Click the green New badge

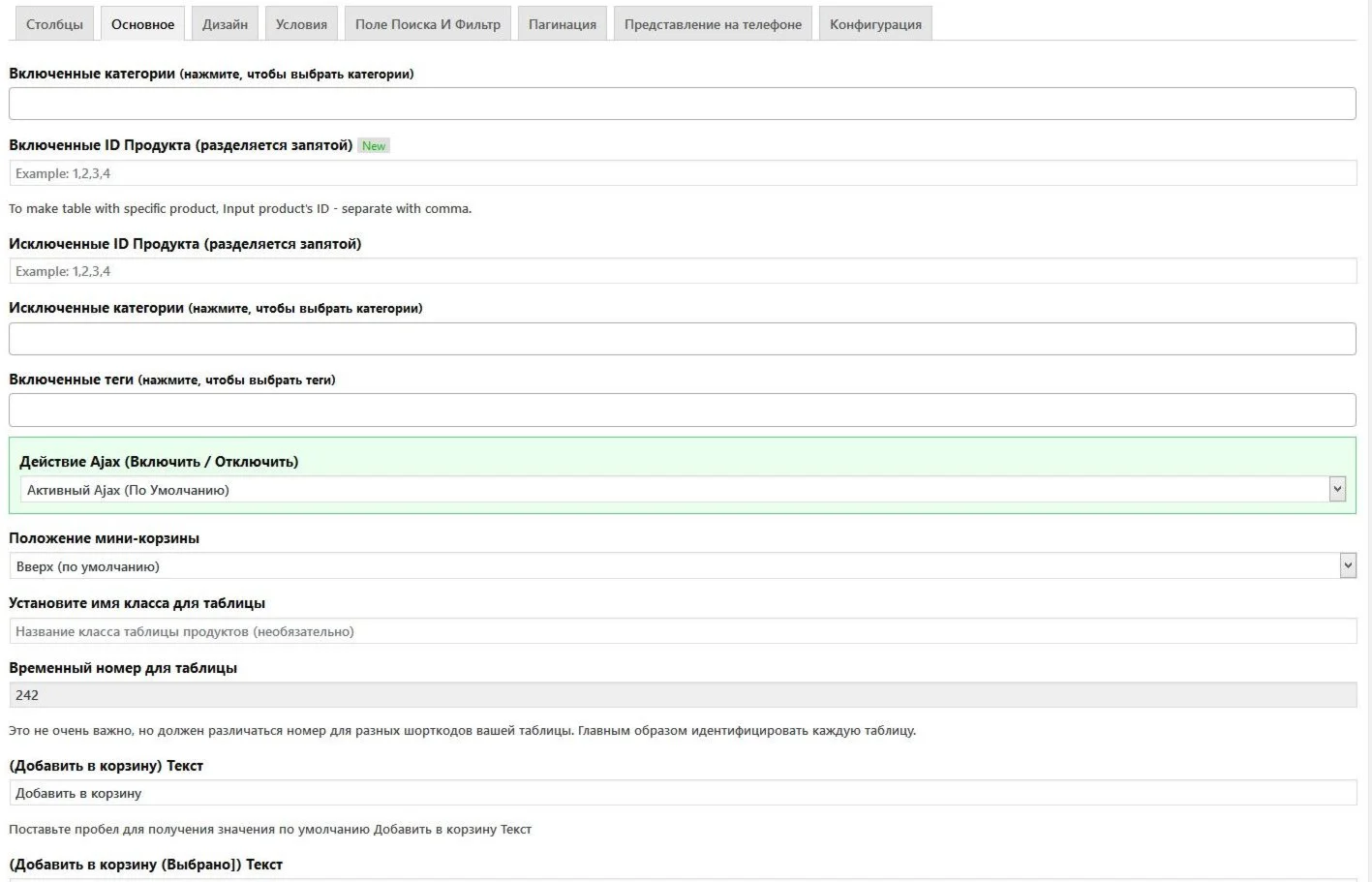[x=374, y=146]
